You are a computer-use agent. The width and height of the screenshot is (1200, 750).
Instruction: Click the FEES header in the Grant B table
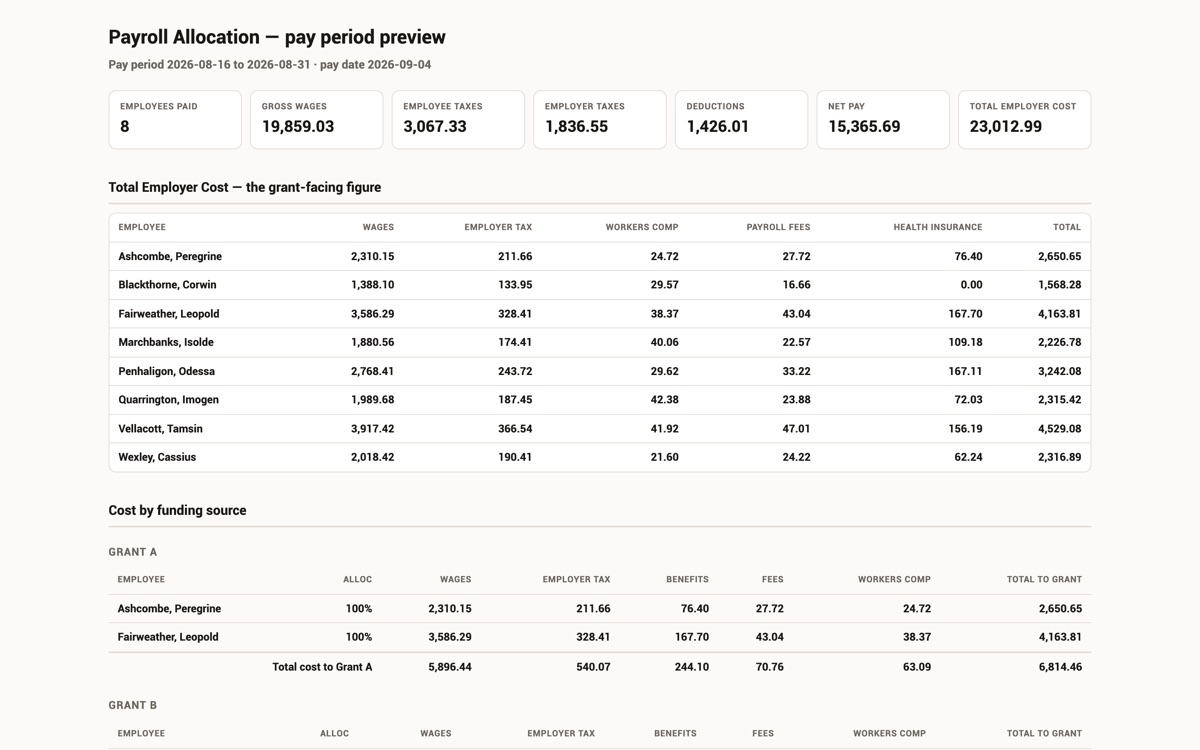763,733
